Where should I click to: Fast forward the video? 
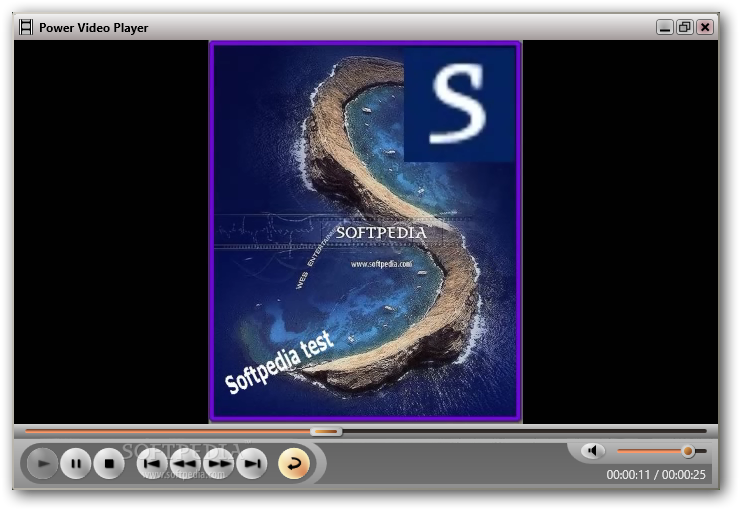coord(219,463)
